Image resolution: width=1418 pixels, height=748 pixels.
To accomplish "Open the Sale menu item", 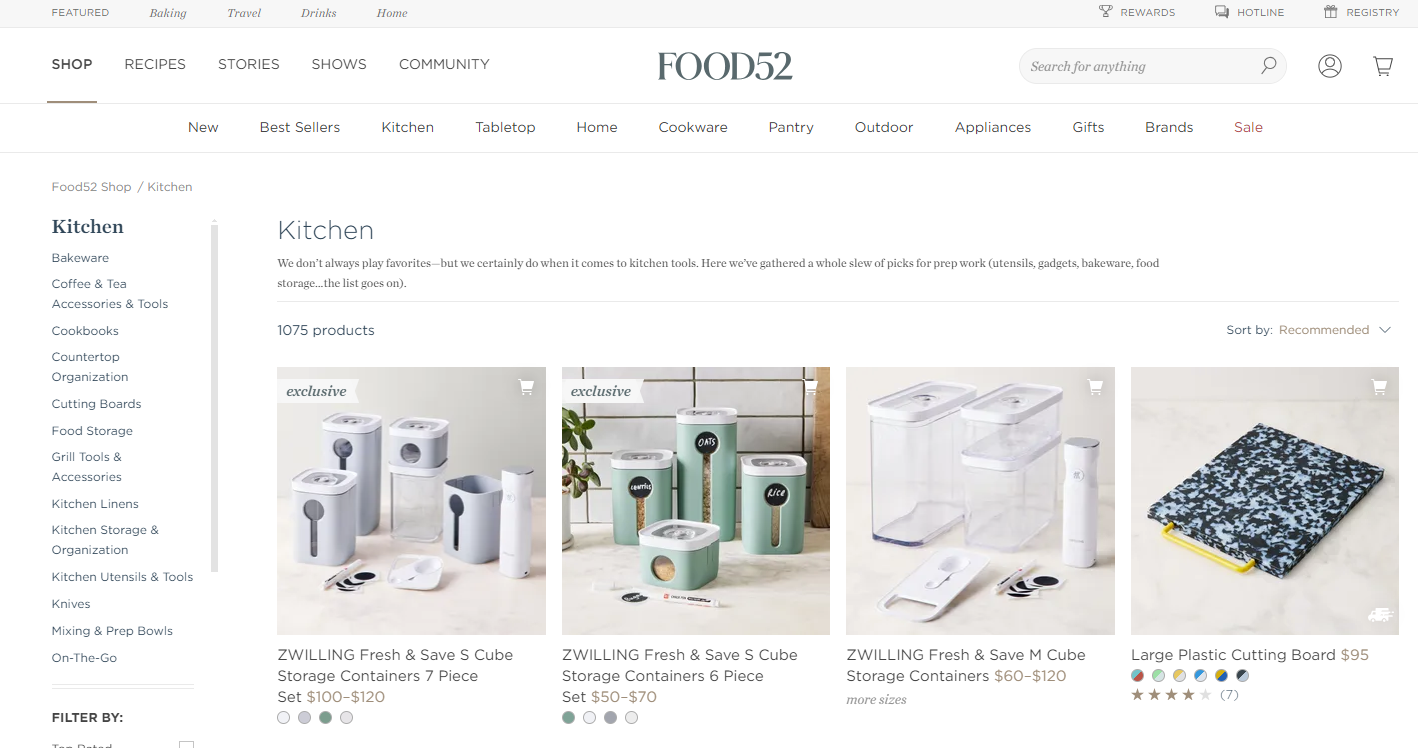I will click(x=1248, y=127).
